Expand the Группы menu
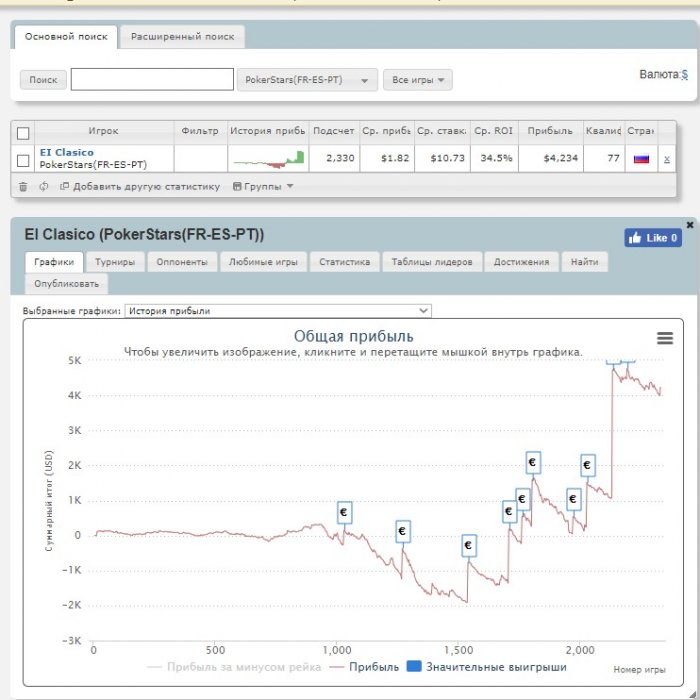 click(263, 186)
